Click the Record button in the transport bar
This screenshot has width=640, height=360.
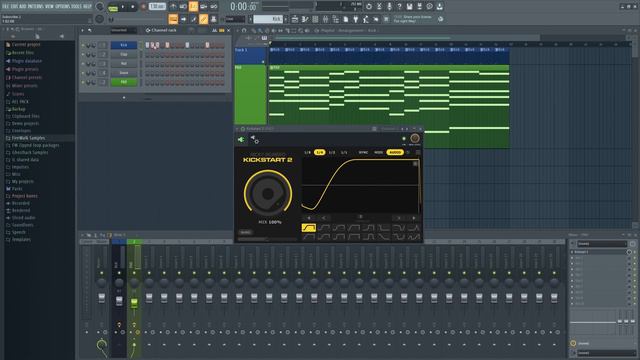click(x=143, y=7)
